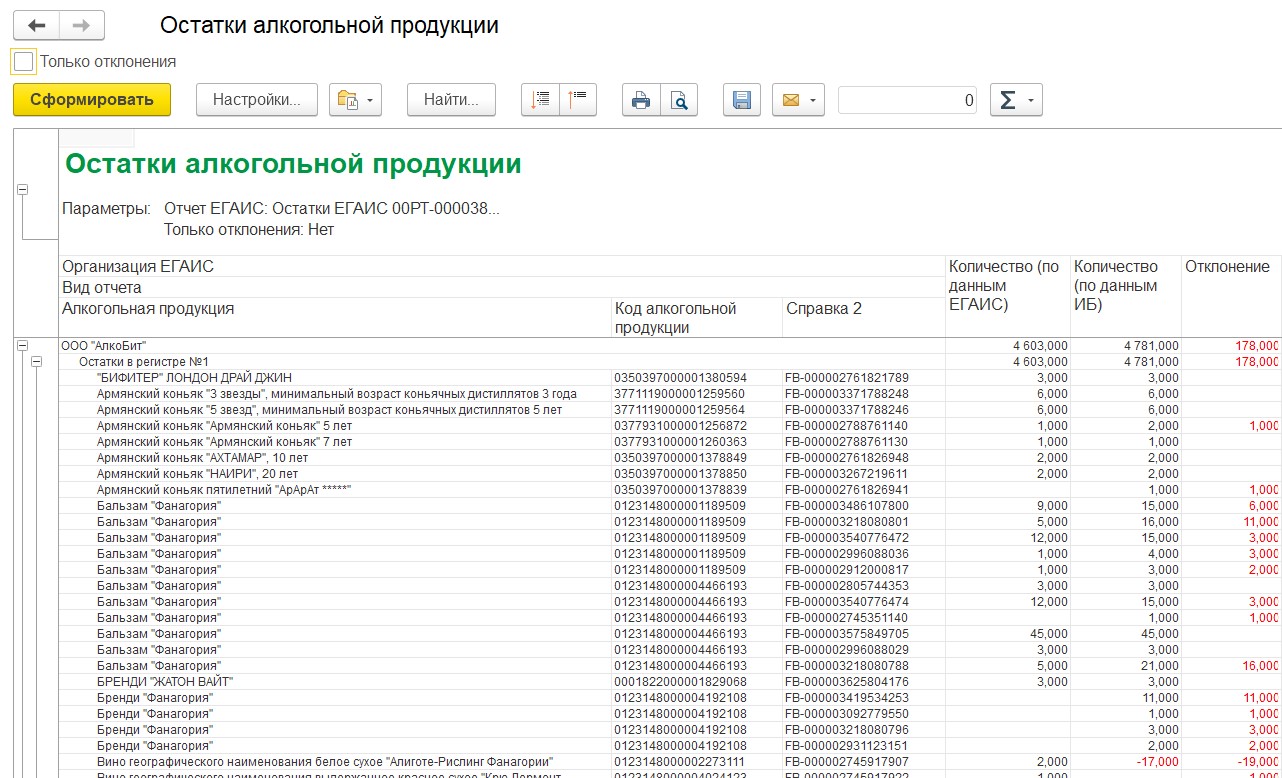Open print preview with magnifier icon

(x=679, y=100)
